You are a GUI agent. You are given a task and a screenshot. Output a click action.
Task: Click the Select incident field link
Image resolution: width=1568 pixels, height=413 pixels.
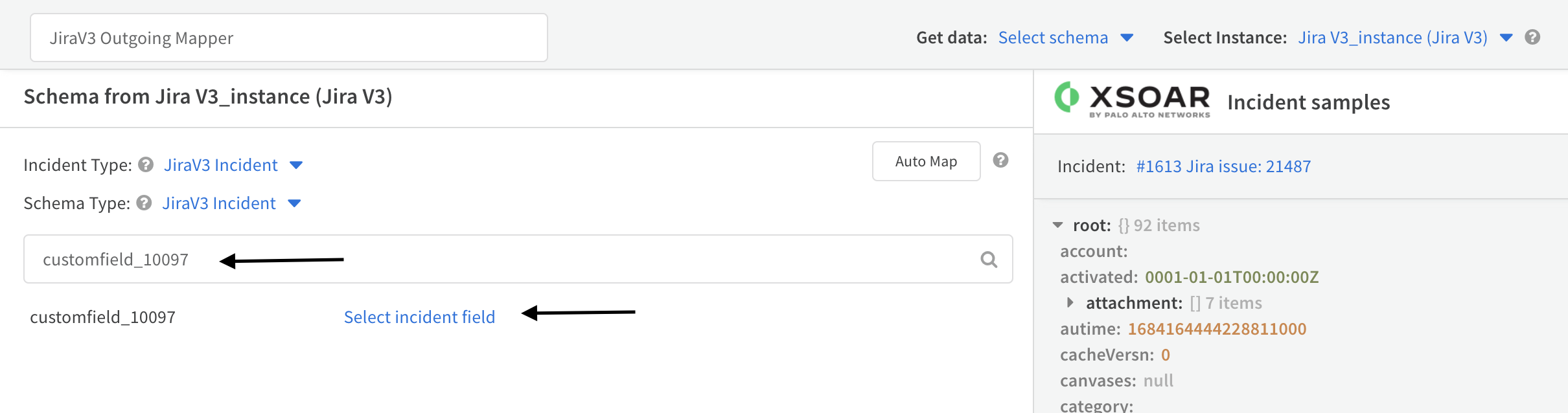419,317
